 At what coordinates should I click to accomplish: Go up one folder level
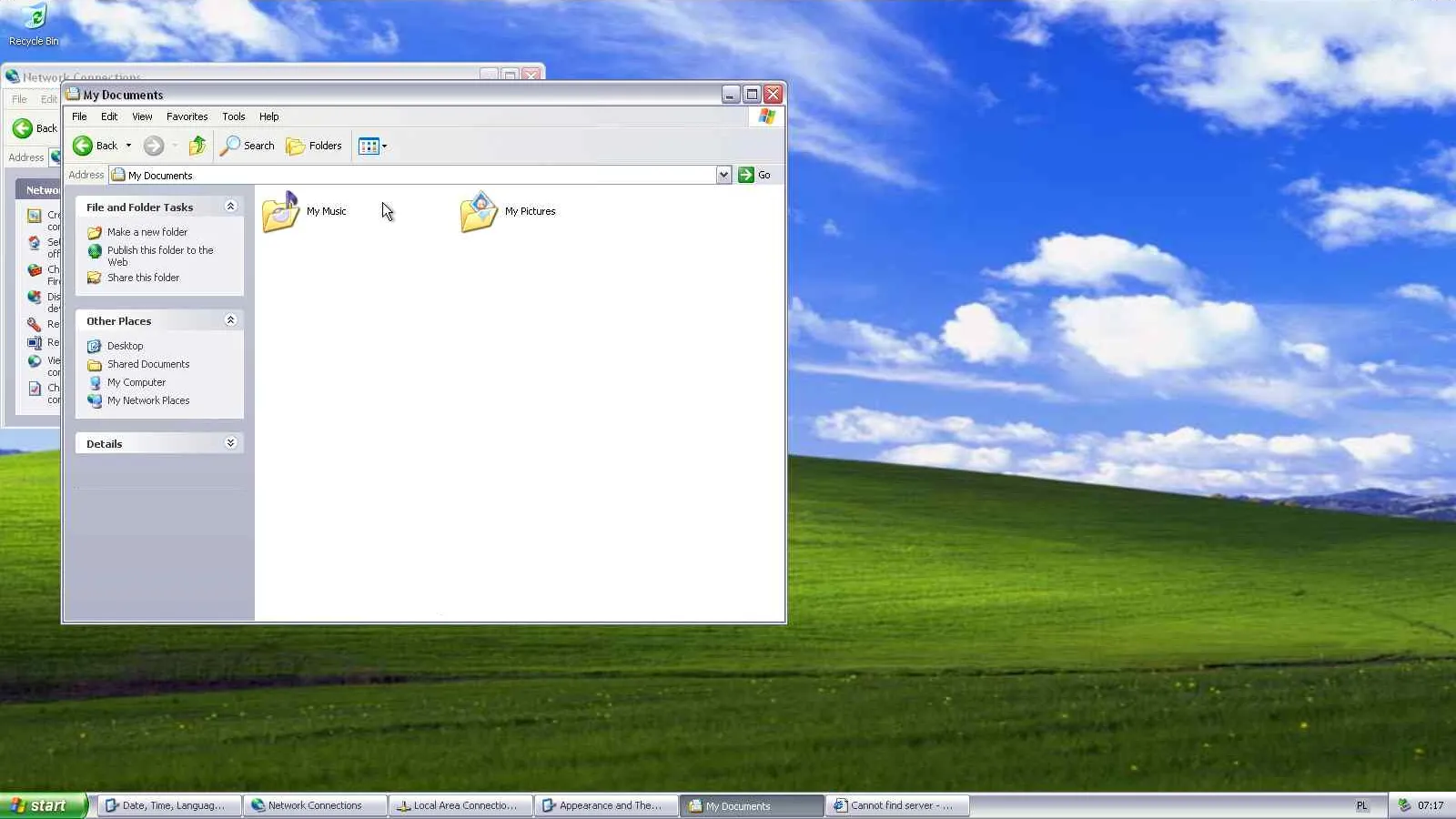[x=197, y=146]
